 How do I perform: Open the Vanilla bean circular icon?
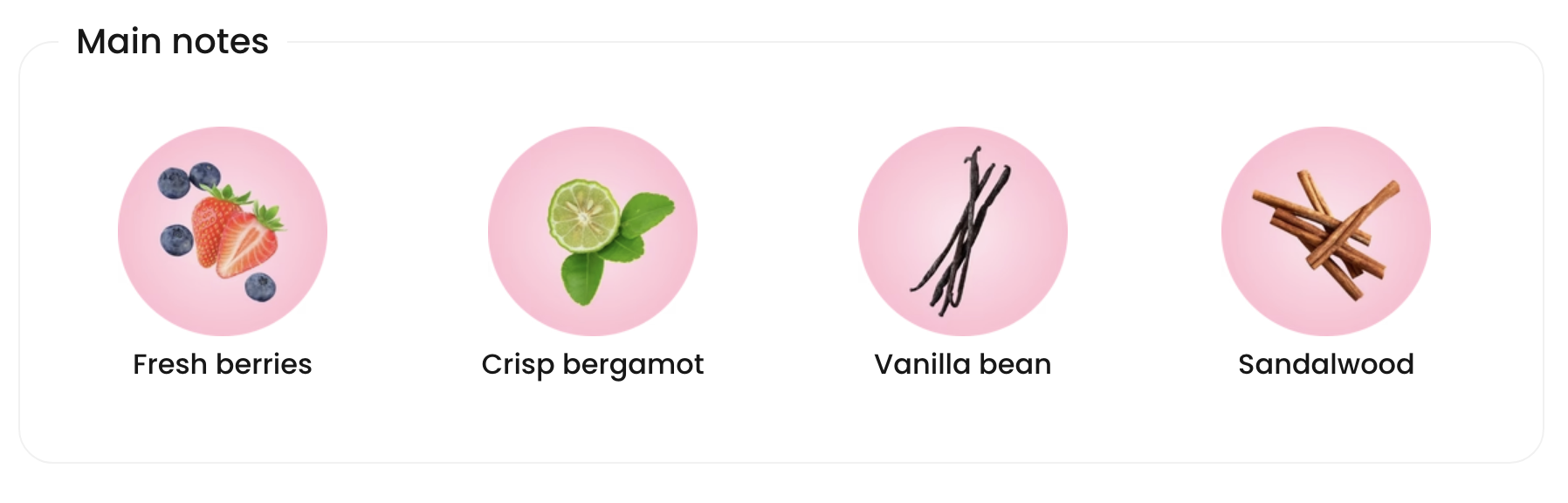[963, 231]
